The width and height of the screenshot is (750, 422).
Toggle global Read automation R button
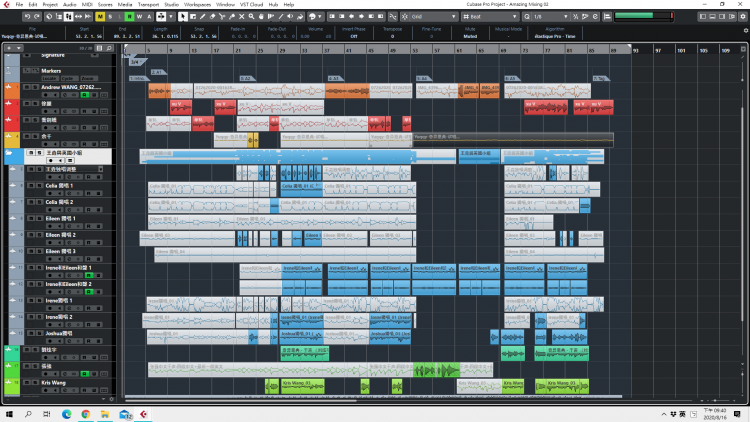[130, 17]
